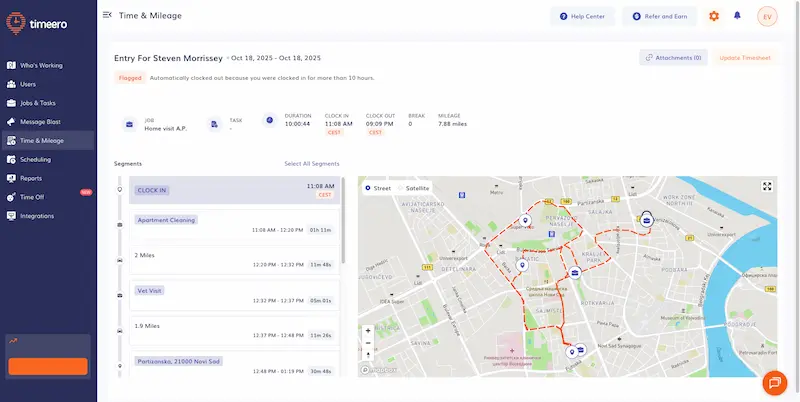Click the location pin marker near Super Vero

(x=525, y=220)
